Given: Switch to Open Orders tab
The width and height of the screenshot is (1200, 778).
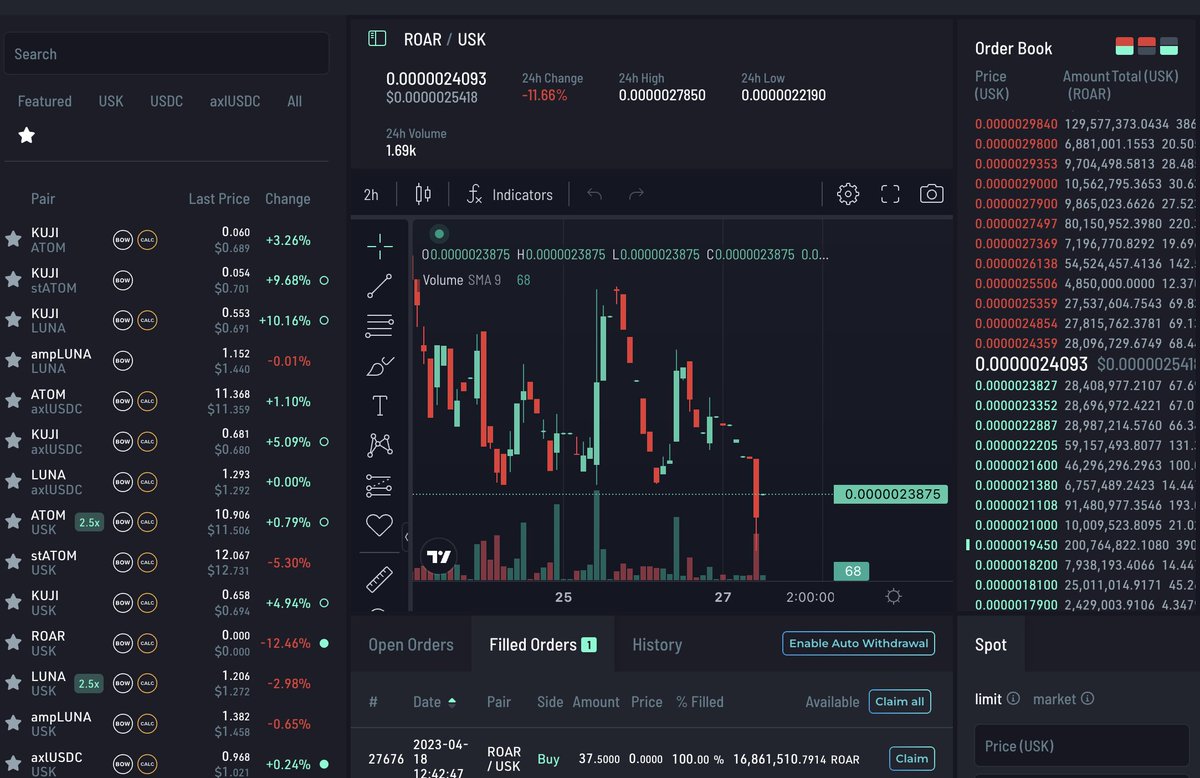Looking at the screenshot, I should pyautogui.click(x=411, y=645).
